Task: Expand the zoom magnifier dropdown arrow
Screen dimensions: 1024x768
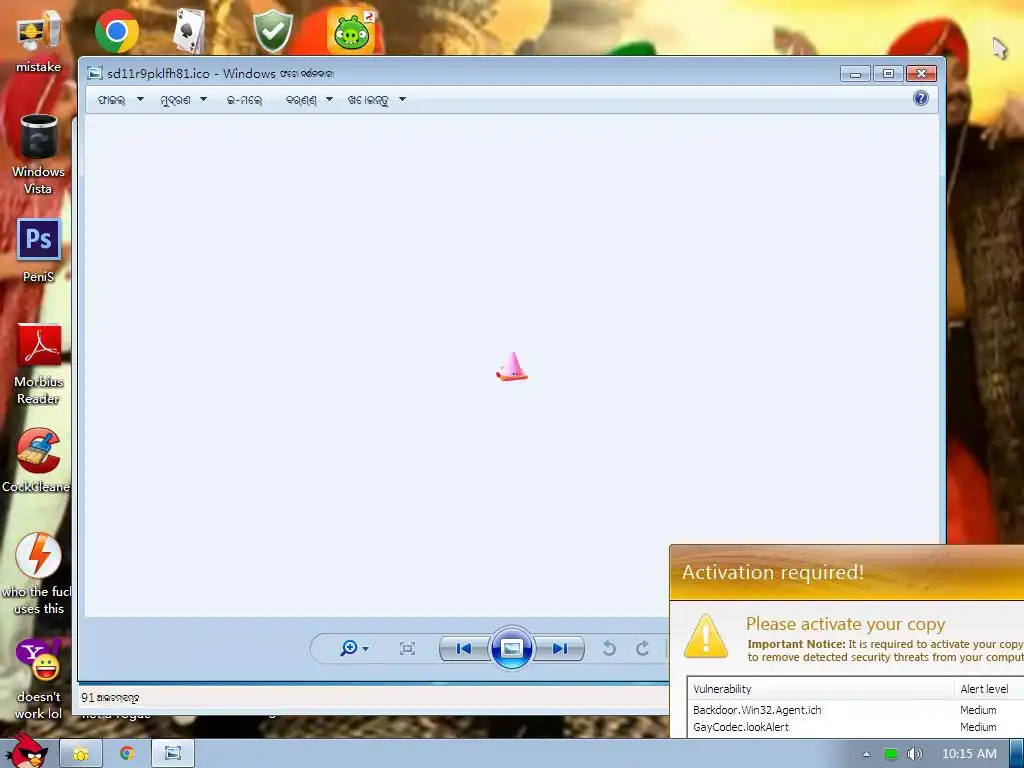Action: [366, 649]
